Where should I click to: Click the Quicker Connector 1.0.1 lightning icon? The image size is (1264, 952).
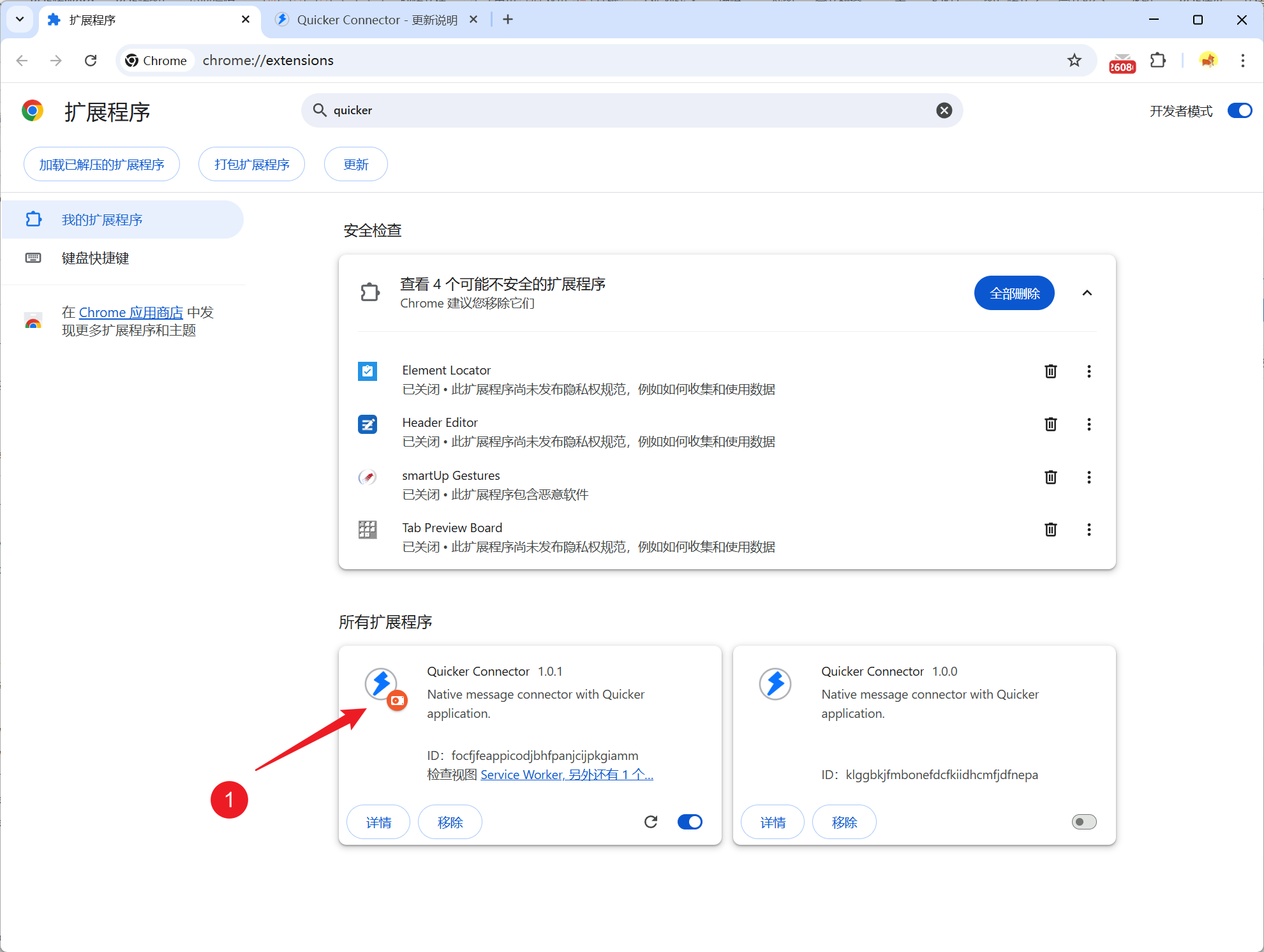point(382,683)
